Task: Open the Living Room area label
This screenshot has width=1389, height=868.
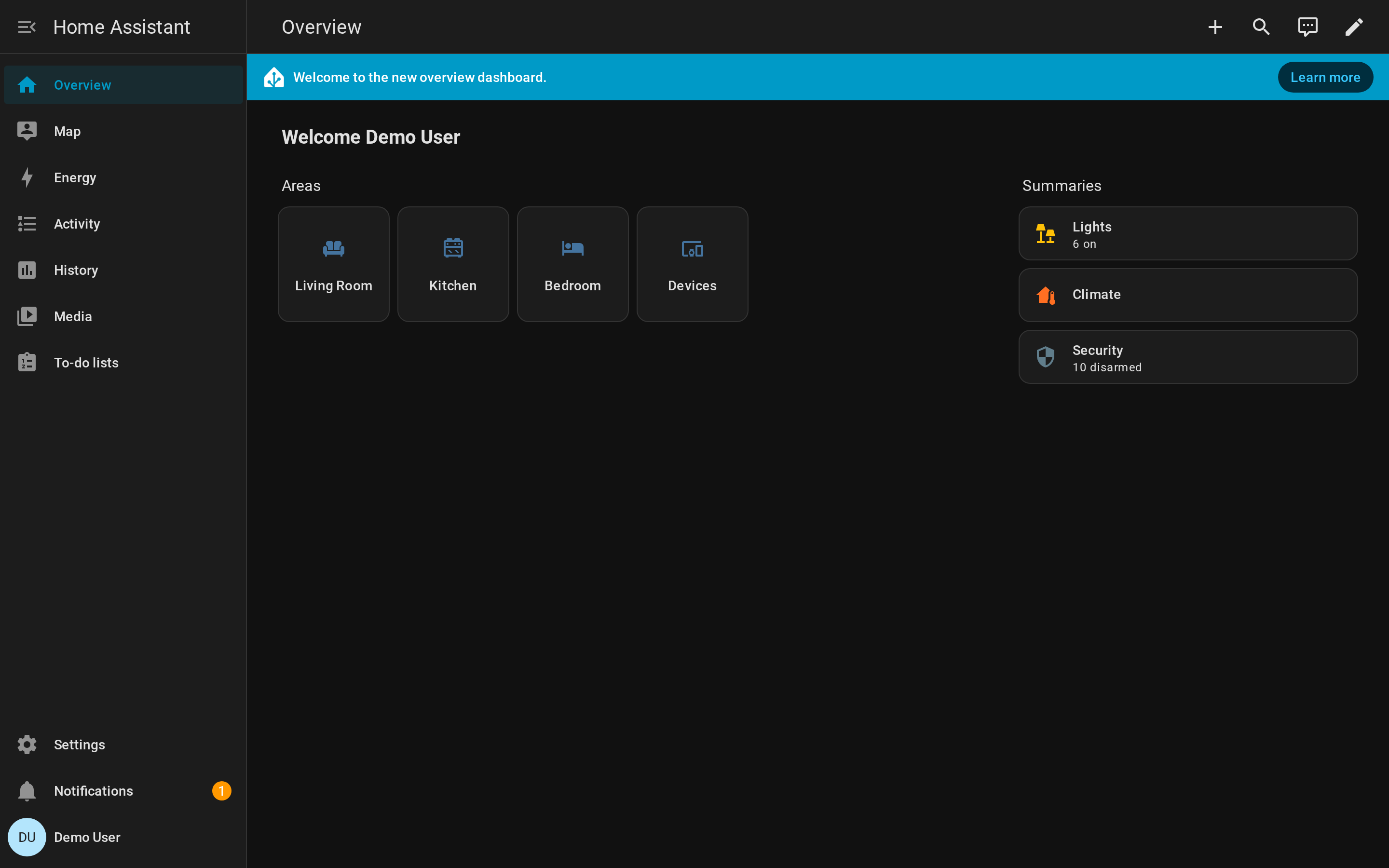Action: click(333, 285)
